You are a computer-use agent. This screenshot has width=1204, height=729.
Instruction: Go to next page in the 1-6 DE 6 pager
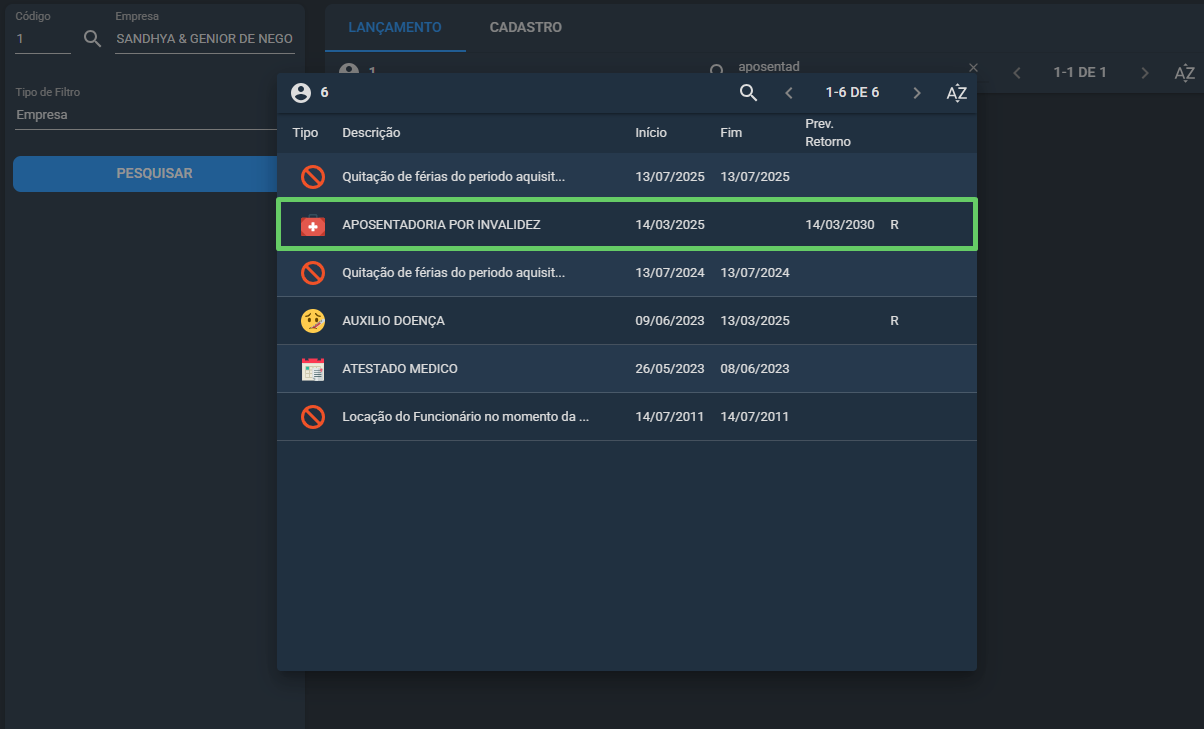(917, 93)
